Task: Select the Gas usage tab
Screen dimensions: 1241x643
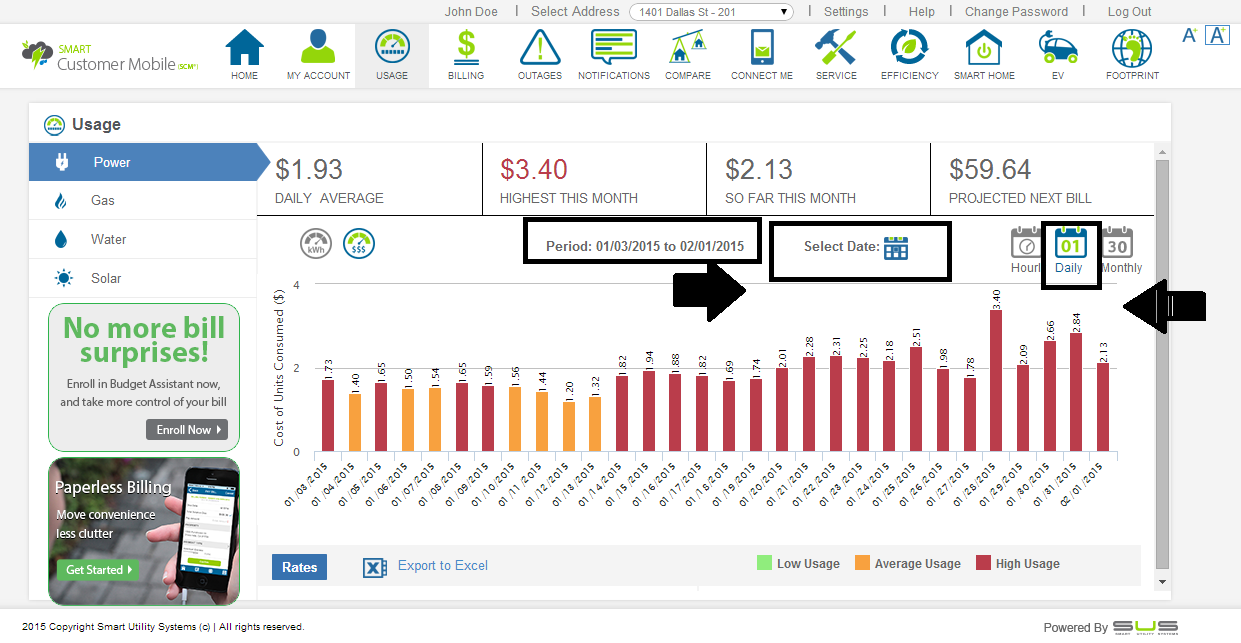Action: [103, 201]
